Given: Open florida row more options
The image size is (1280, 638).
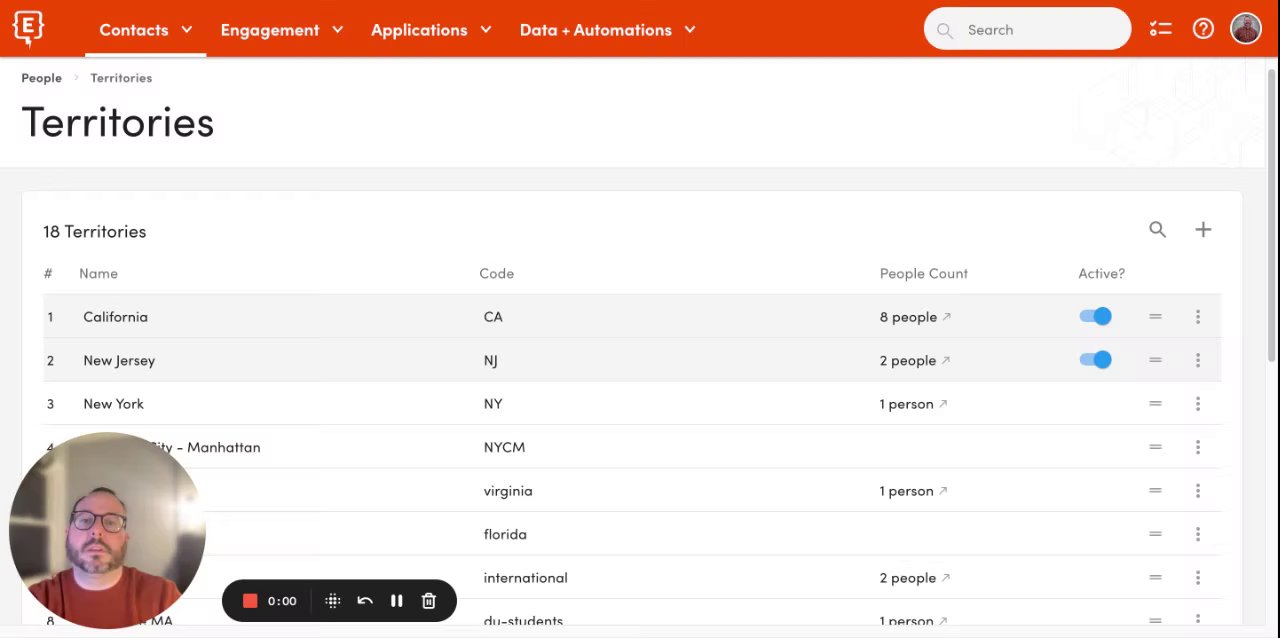Looking at the screenshot, I should (x=1197, y=534).
